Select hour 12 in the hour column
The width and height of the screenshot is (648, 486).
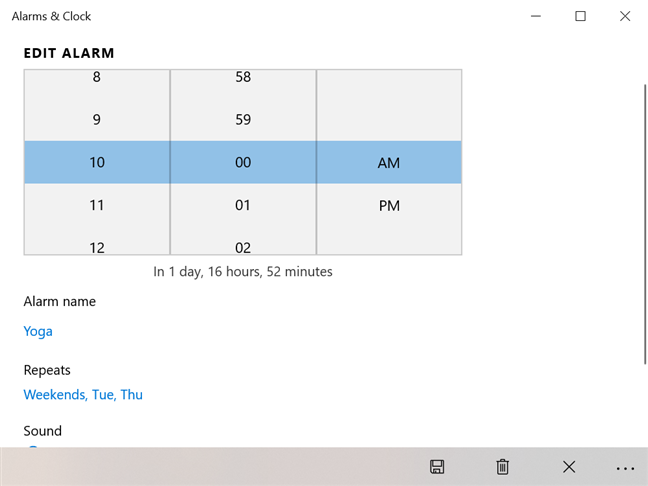pyautogui.click(x=97, y=246)
